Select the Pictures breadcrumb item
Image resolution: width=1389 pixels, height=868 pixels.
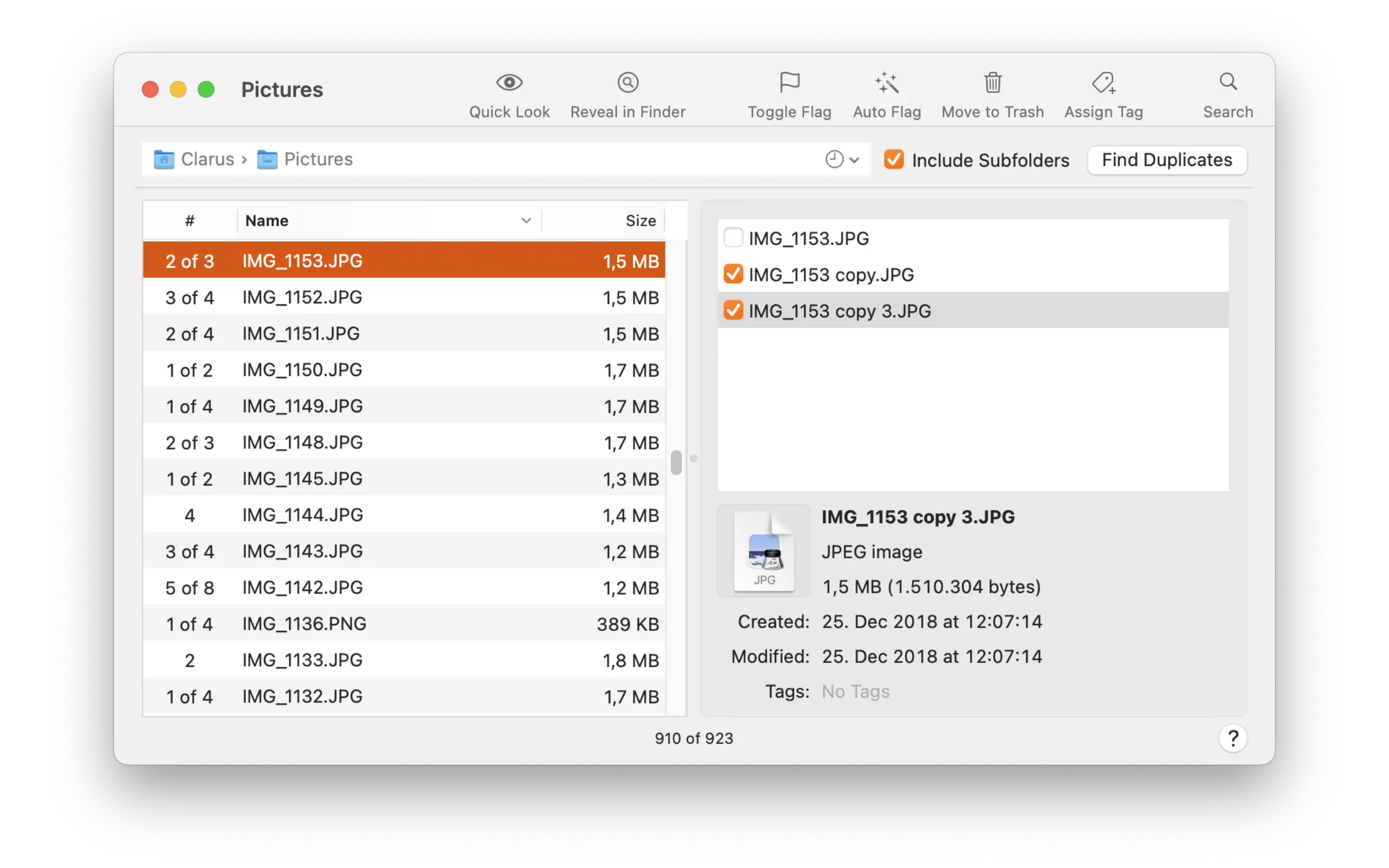318,159
